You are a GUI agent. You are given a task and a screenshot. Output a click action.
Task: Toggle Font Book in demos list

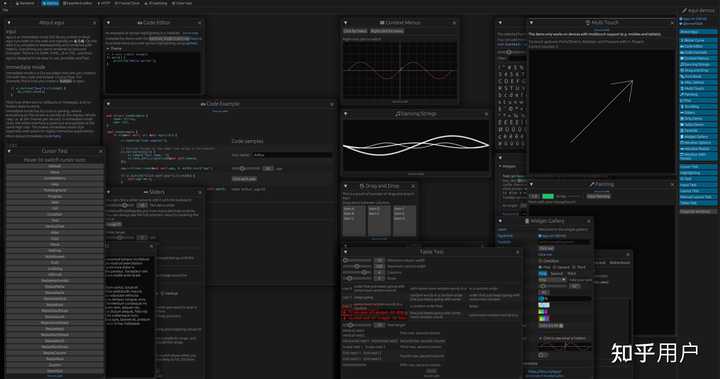[x=698, y=77]
